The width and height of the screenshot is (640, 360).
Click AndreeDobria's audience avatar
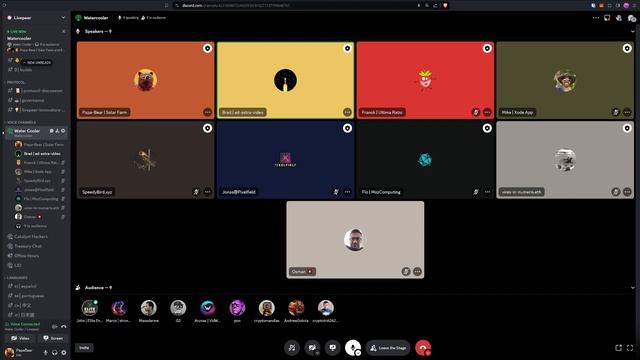point(296,308)
